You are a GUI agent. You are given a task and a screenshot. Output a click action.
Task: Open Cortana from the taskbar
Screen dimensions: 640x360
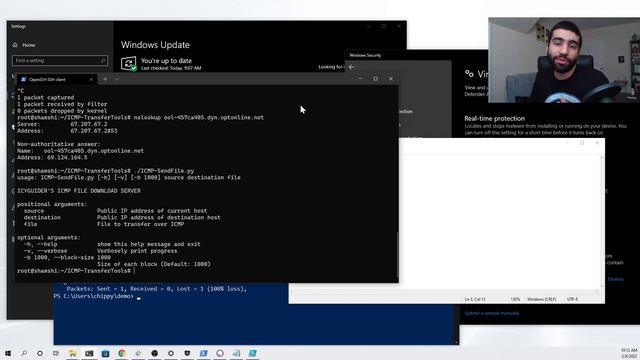click(40, 353)
